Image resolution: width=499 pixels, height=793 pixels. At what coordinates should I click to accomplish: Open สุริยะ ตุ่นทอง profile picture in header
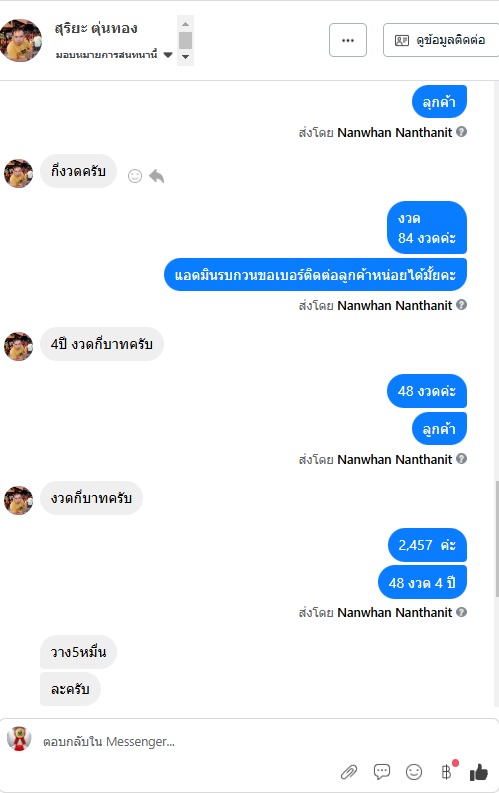click(x=21, y=40)
